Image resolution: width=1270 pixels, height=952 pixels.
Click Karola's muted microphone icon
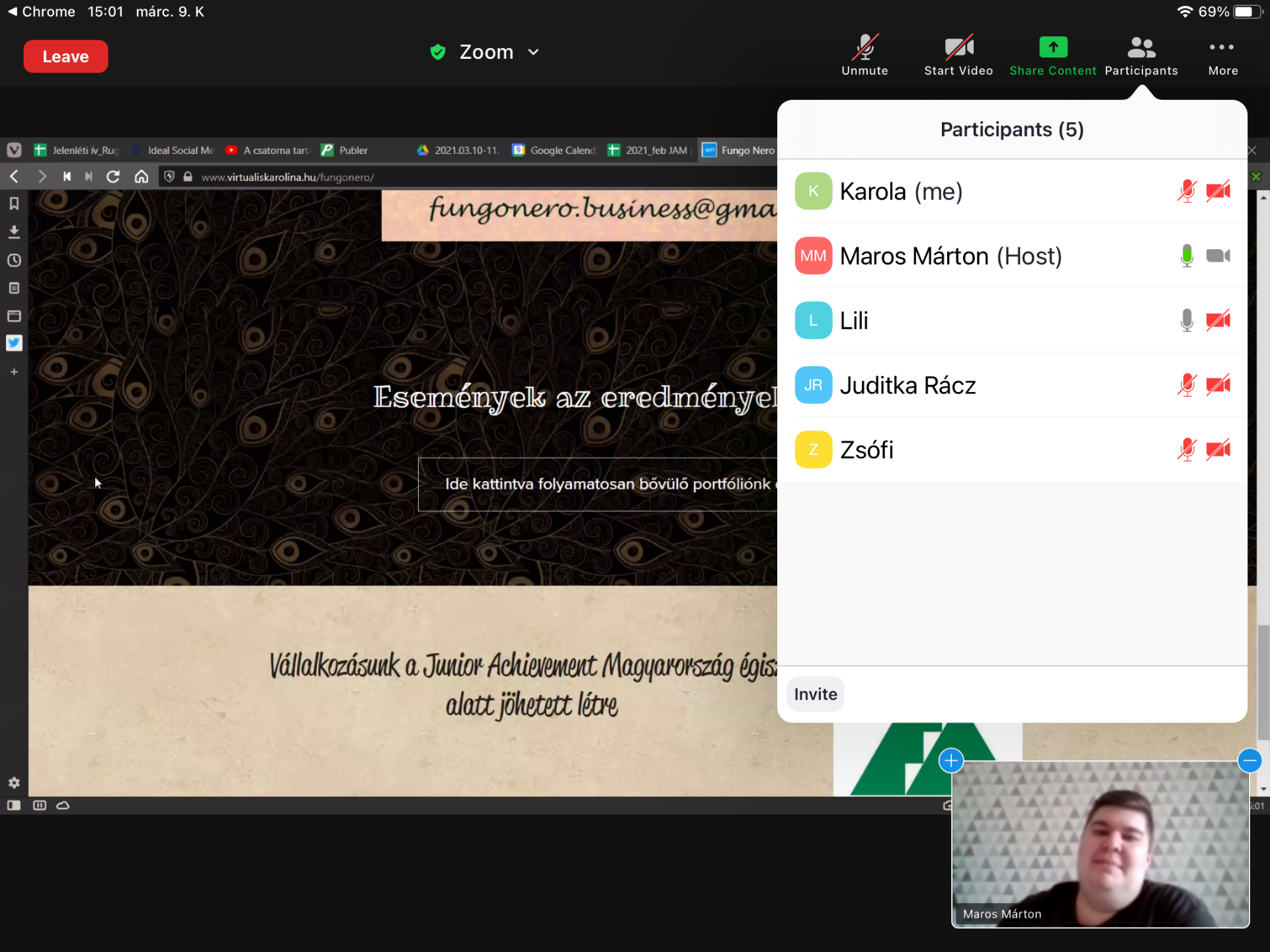[1187, 192]
